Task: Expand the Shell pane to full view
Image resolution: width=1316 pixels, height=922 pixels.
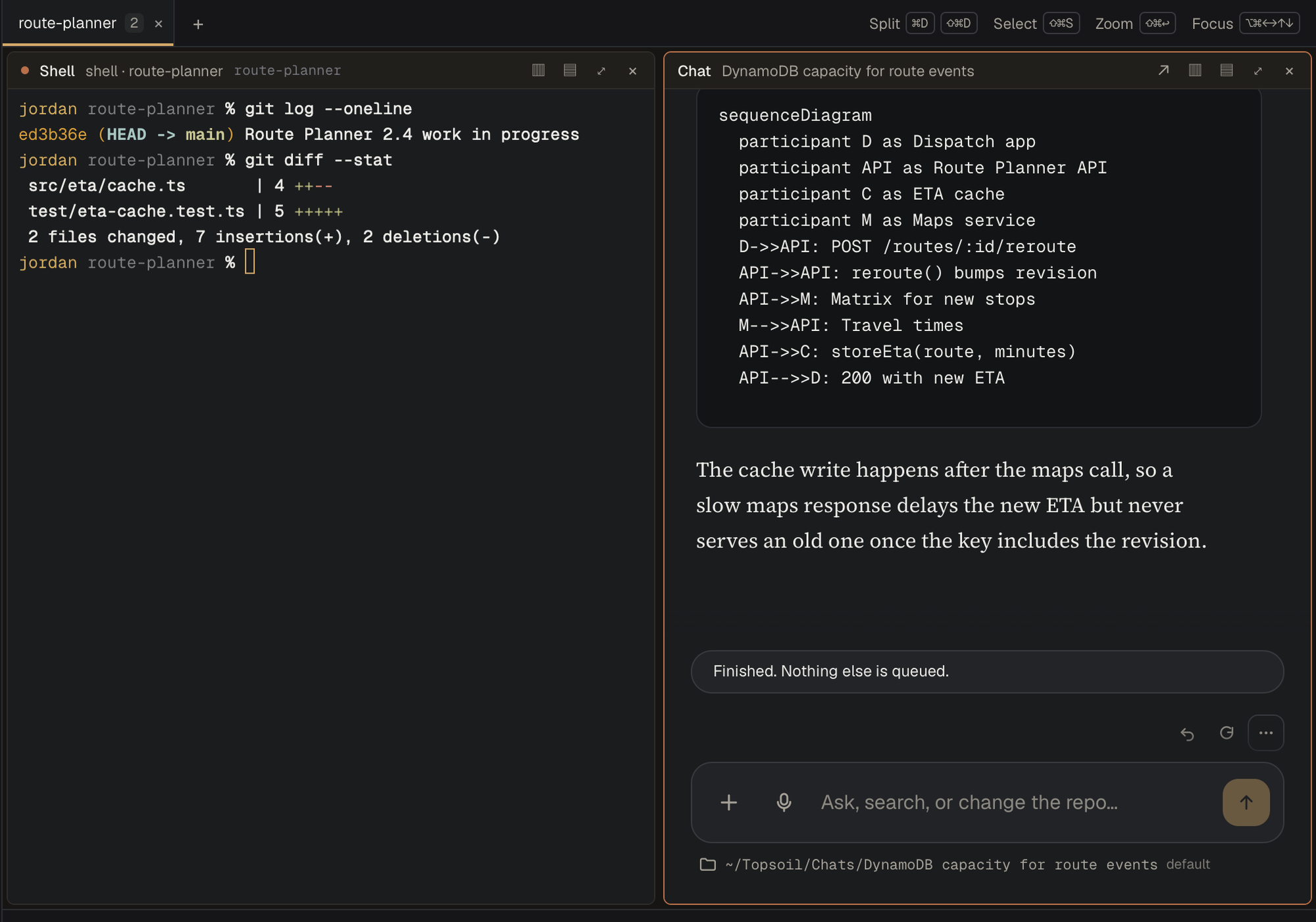Action: click(x=601, y=71)
